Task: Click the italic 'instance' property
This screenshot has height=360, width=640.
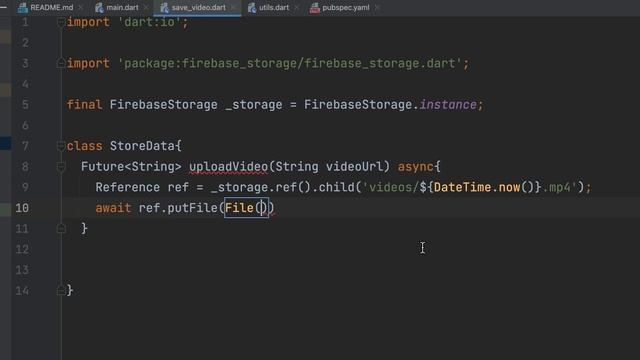Action: coord(448,105)
